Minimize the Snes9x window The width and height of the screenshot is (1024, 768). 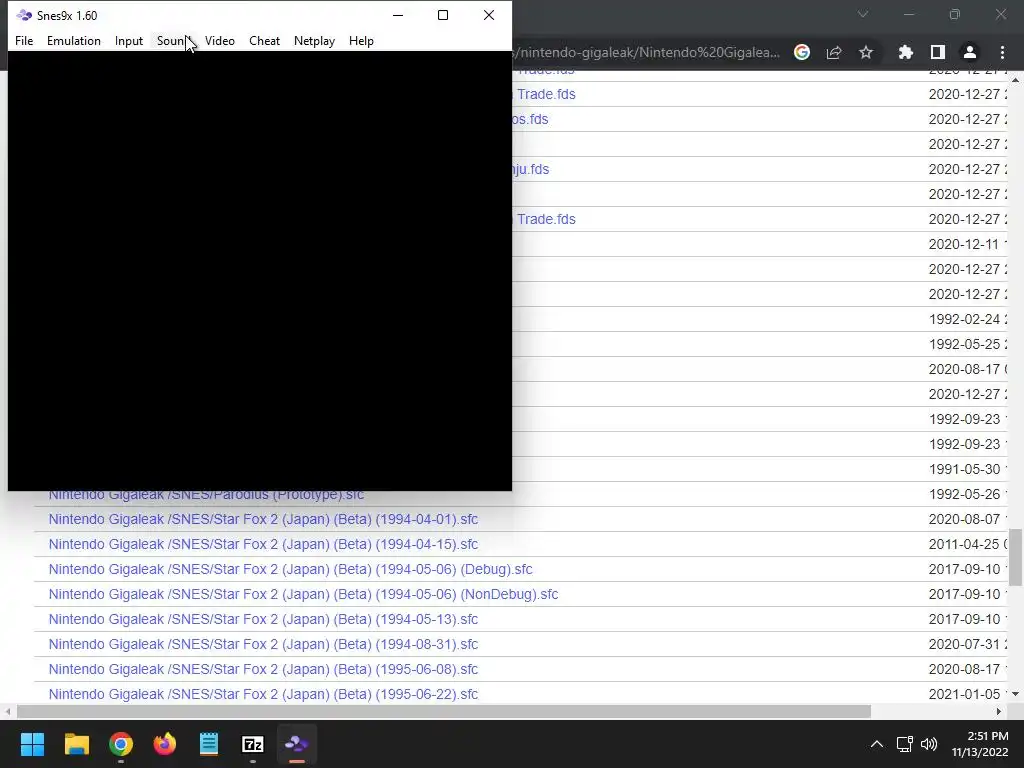tap(398, 15)
